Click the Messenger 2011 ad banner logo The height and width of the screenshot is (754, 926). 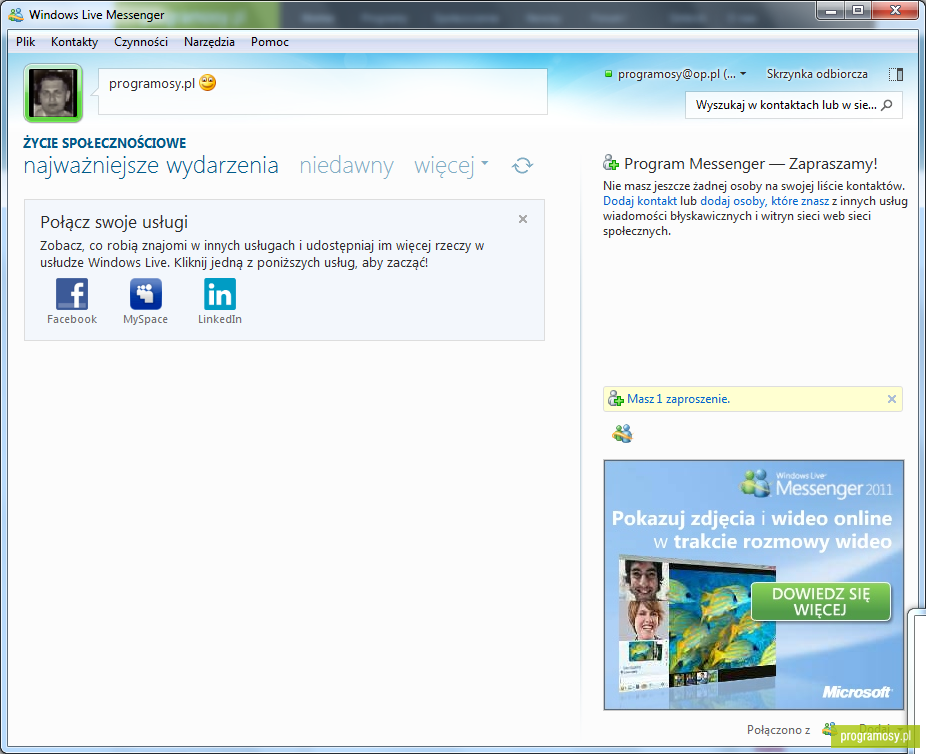(x=816, y=484)
